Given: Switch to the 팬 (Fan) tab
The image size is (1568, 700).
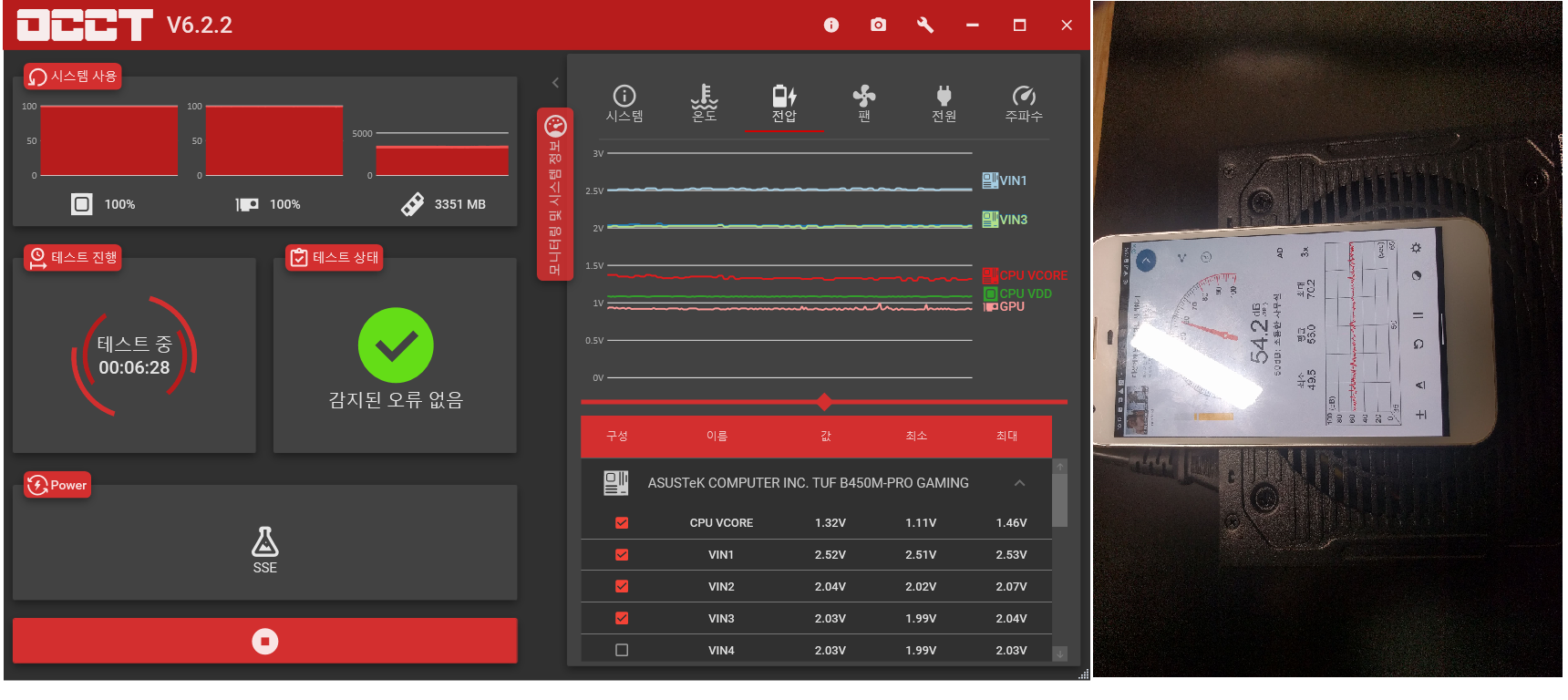Looking at the screenshot, I should point(864,104).
